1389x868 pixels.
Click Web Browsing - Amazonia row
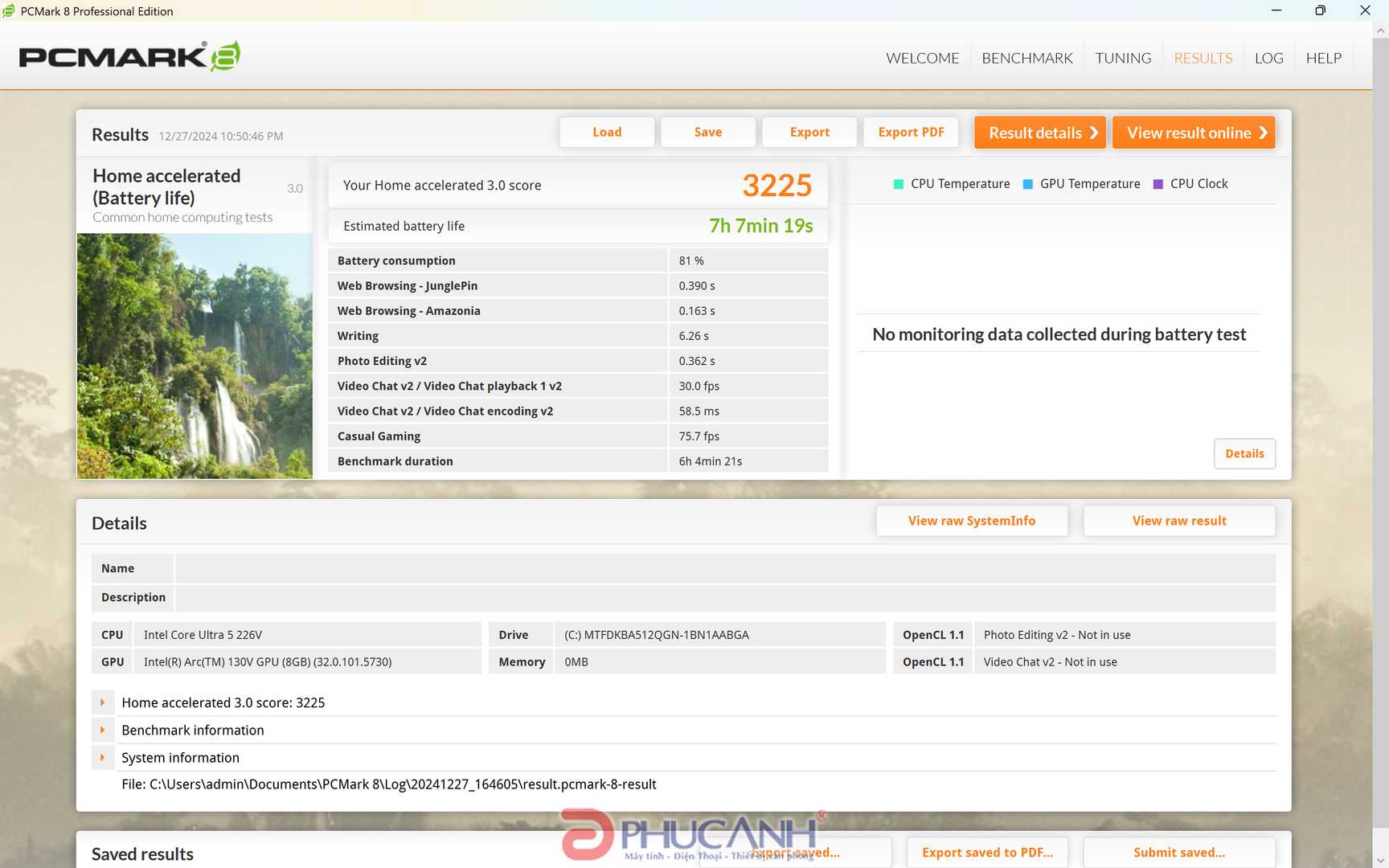[x=578, y=310]
